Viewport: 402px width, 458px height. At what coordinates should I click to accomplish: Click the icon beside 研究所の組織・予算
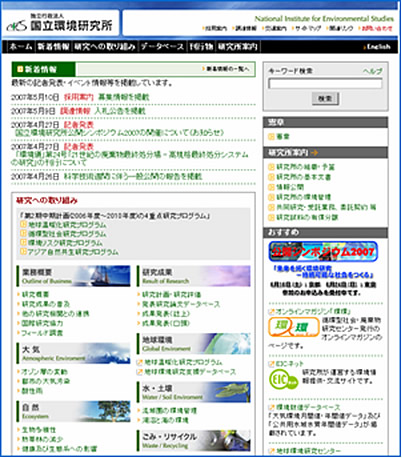pyautogui.click(x=271, y=167)
